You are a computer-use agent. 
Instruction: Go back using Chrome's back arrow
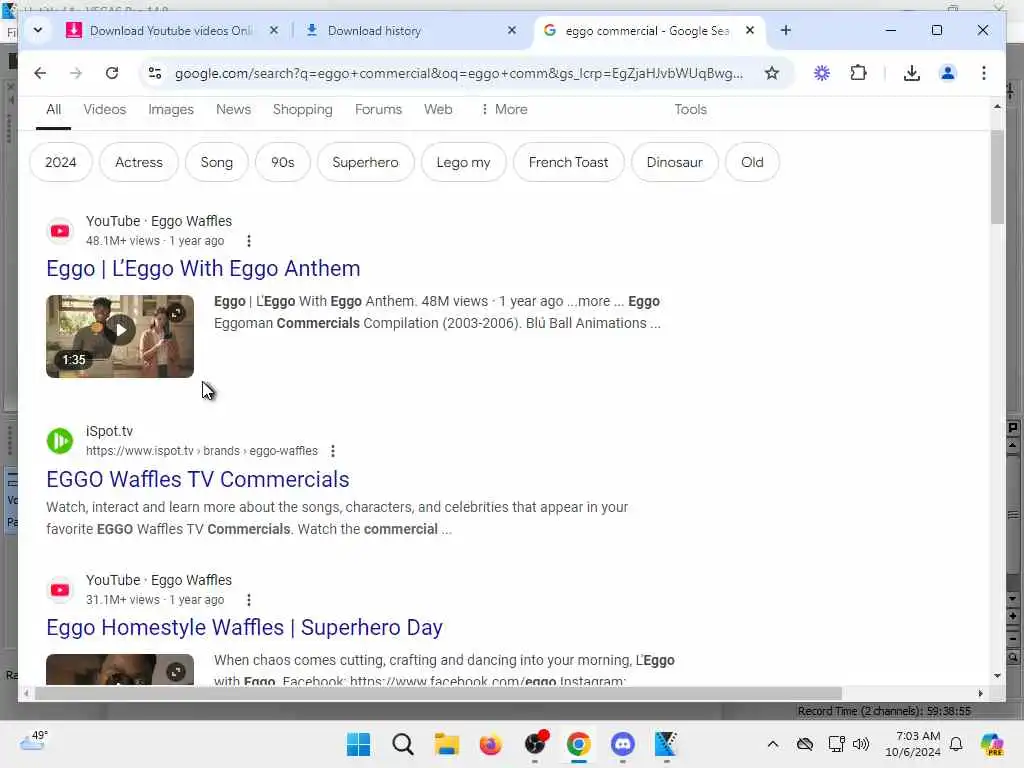(40, 73)
